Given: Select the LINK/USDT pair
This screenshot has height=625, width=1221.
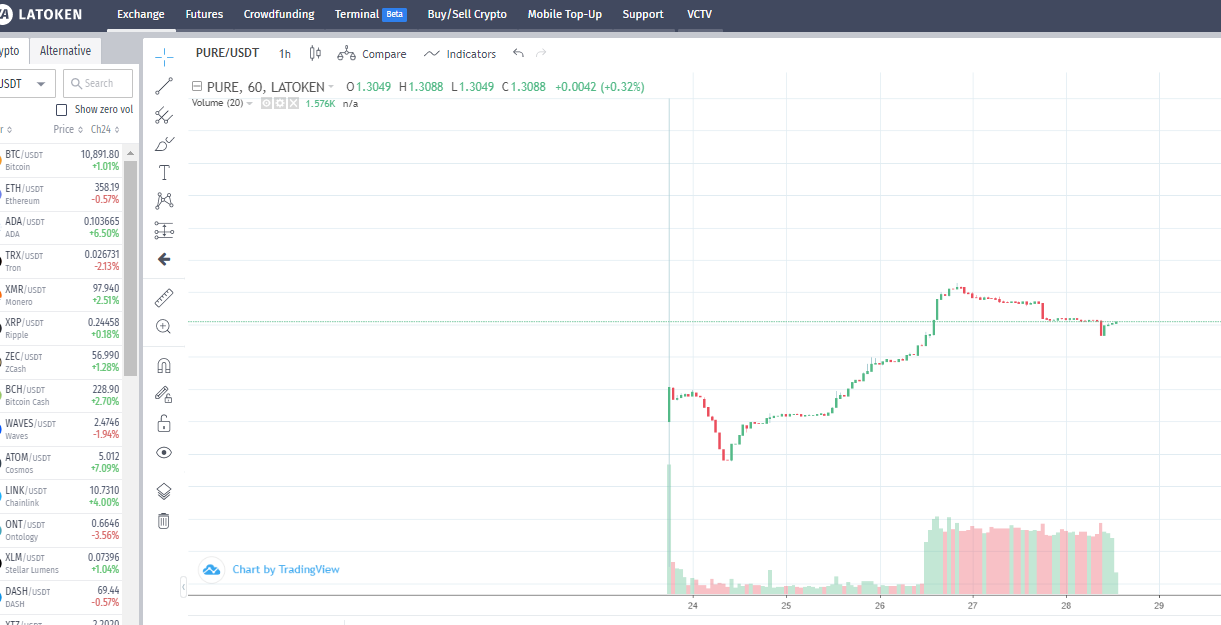Looking at the screenshot, I should point(62,496).
